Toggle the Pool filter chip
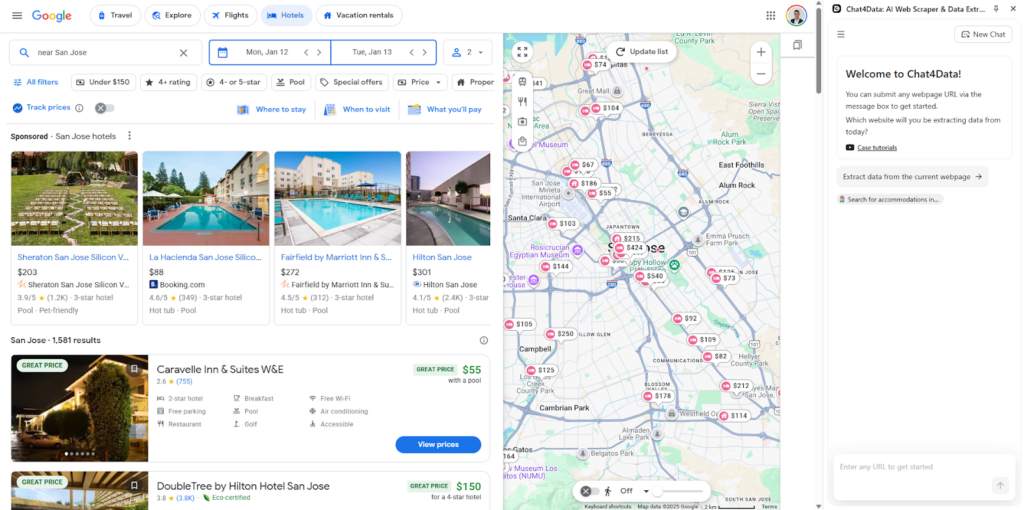This screenshot has height=510, width=1024. pyautogui.click(x=291, y=82)
